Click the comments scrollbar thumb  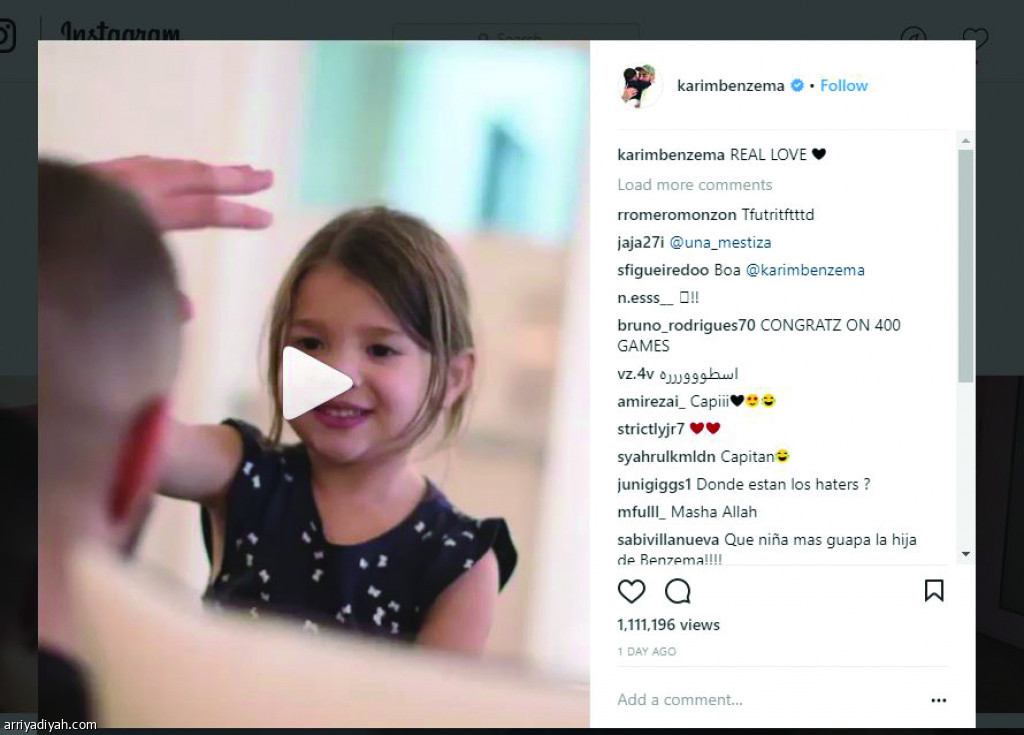click(965, 266)
